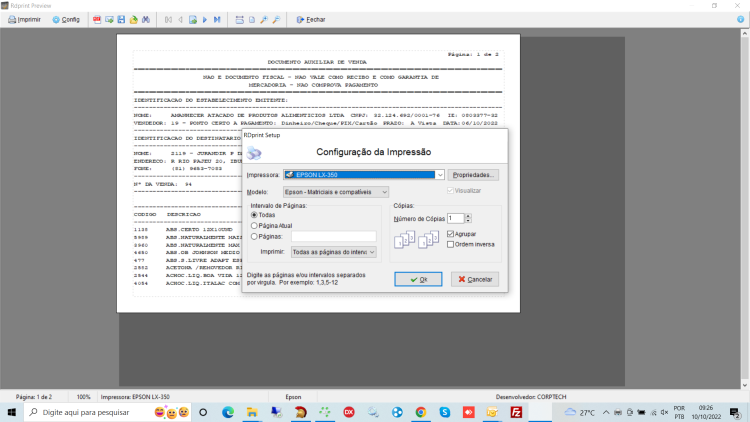Jump to last page icon
The image size is (750, 422).
coord(217,20)
